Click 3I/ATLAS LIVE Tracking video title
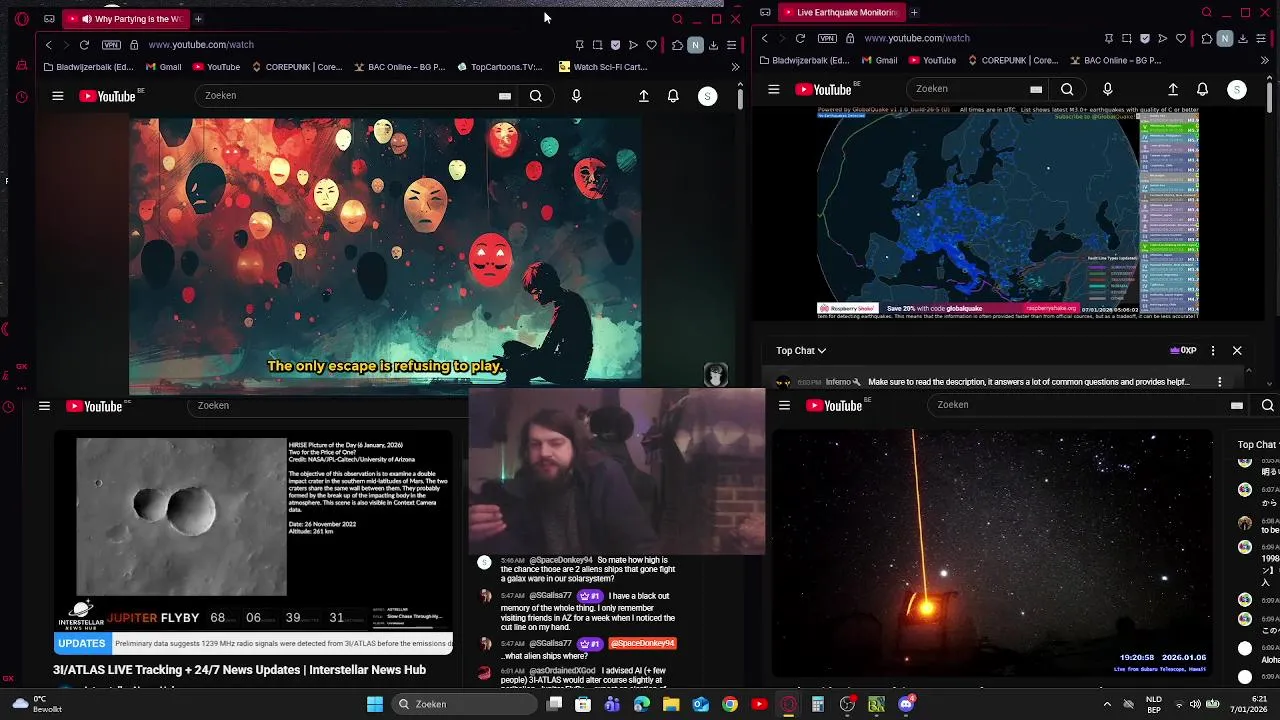 click(x=239, y=670)
